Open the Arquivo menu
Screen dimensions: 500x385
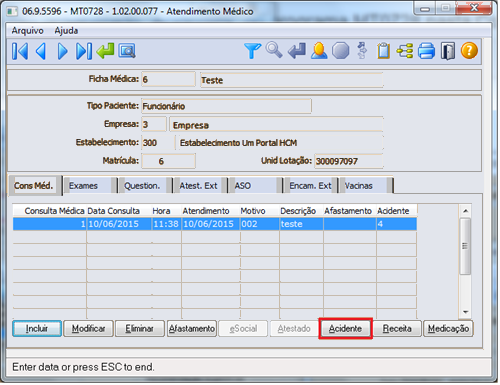[x=27, y=31]
